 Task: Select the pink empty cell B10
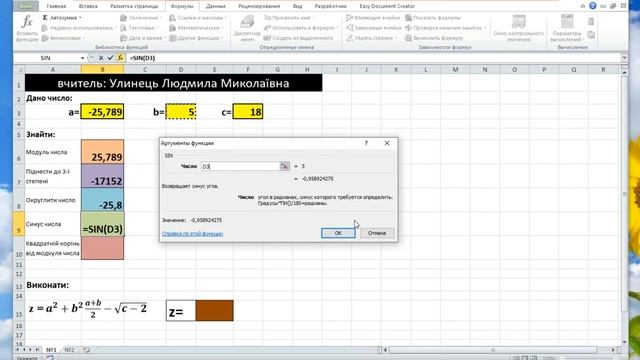tap(102, 248)
